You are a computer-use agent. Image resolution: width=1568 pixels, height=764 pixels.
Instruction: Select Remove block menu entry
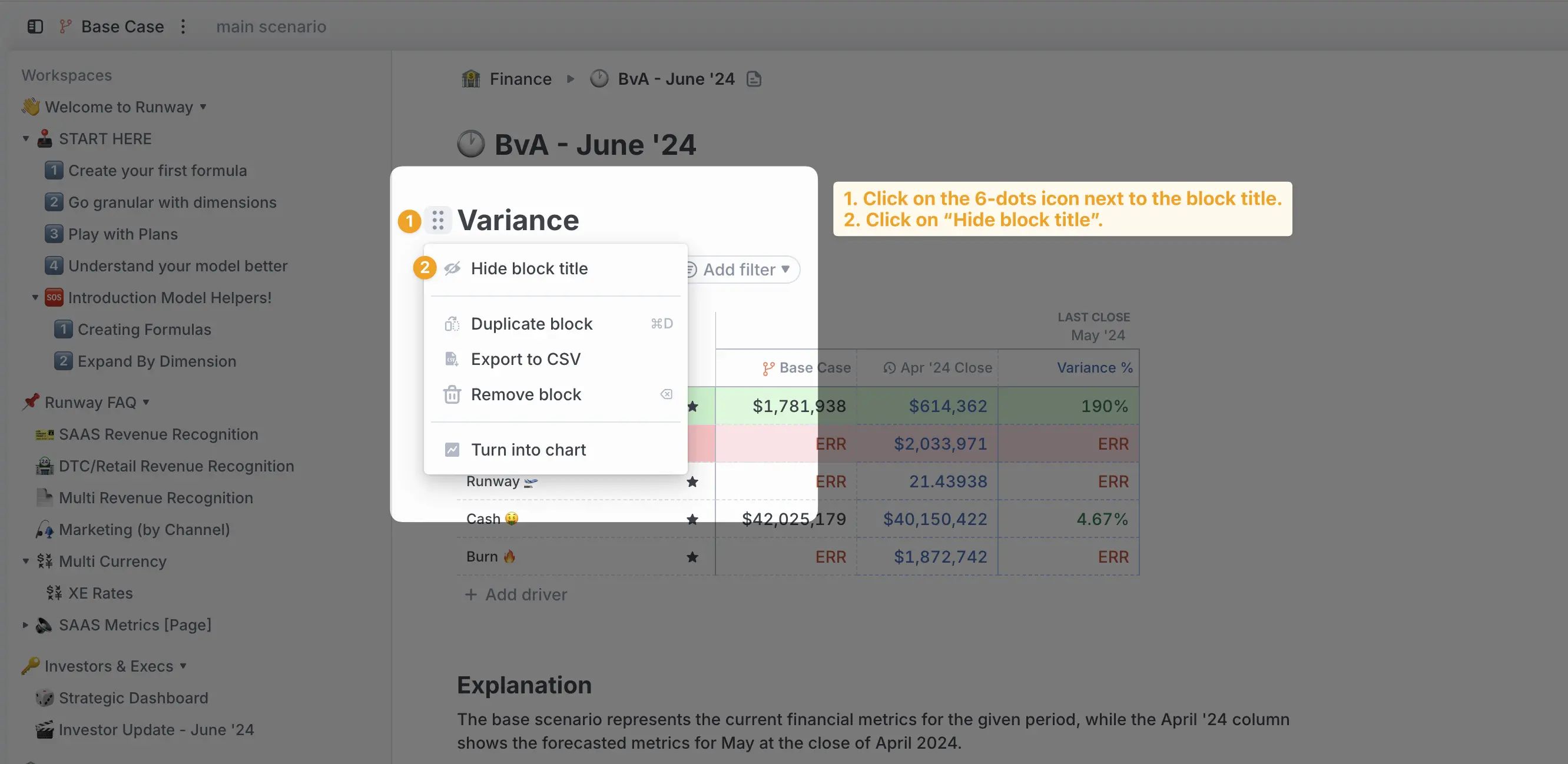pyautogui.click(x=555, y=394)
